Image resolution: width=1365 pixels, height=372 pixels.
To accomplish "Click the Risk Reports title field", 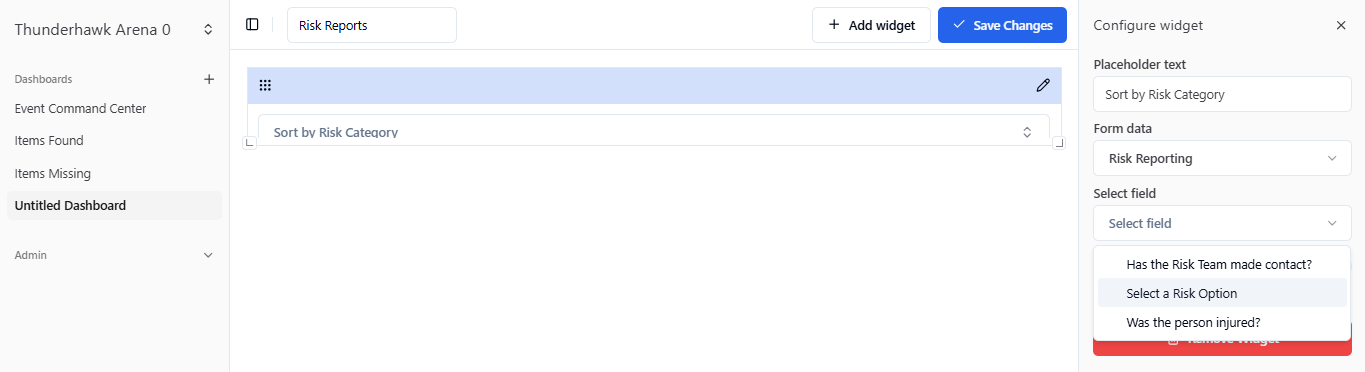I will [372, 25].
